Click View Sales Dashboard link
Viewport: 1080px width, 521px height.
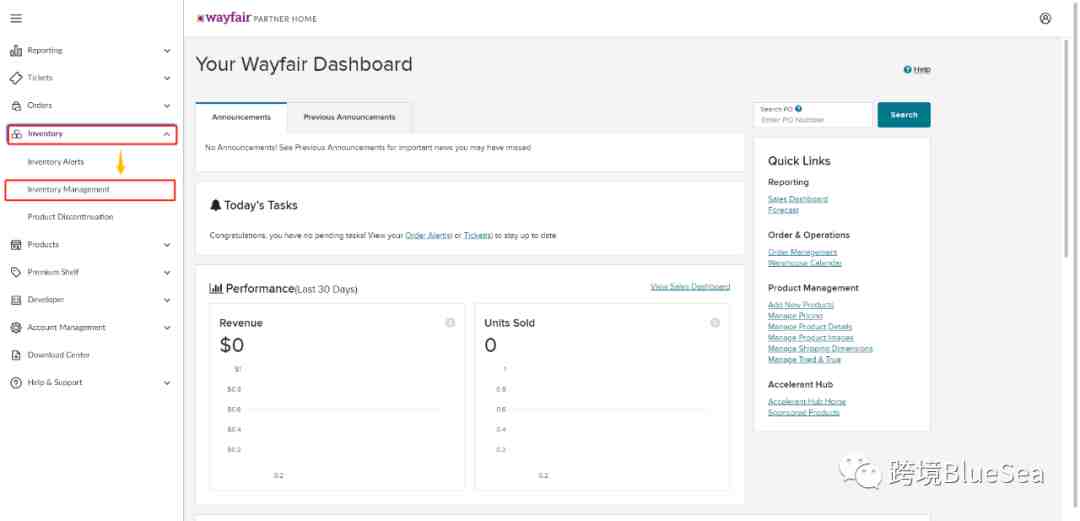point(690,287)
